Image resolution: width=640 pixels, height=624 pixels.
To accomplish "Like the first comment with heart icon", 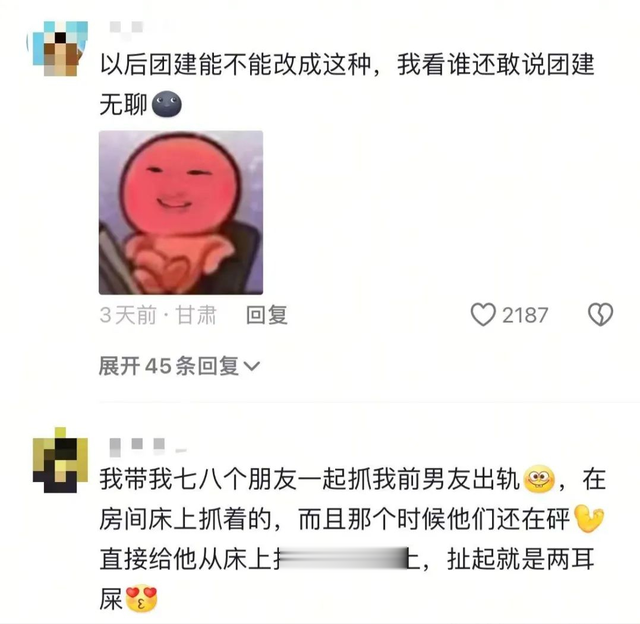I will pyautogui.click(x=483, y=315).
